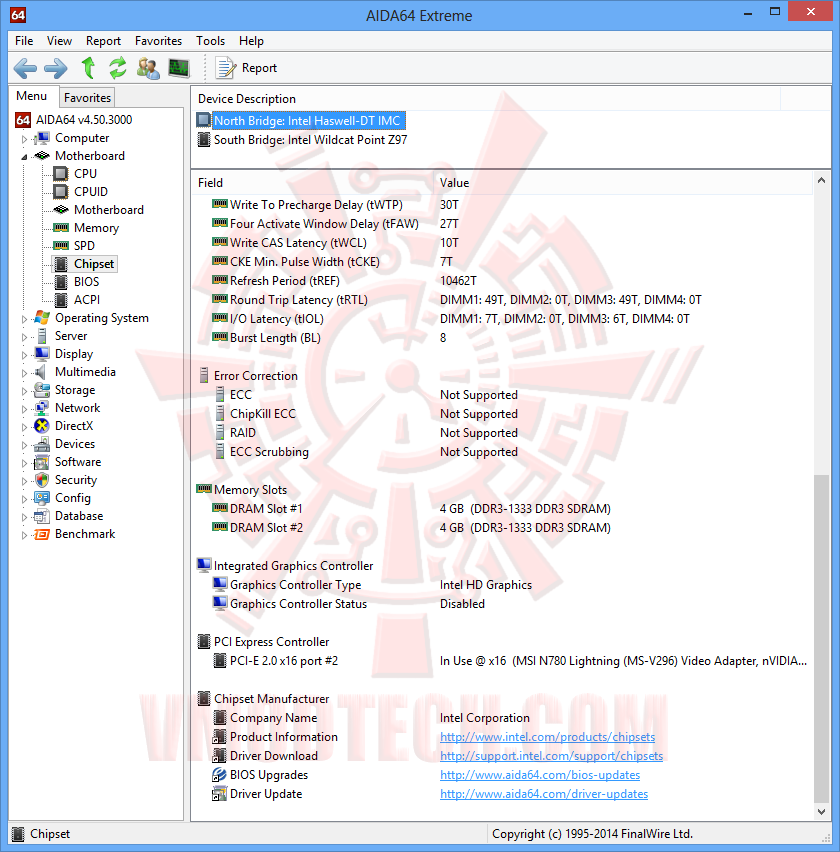
Task: Click the Config icon in tree
Action: coord(42,498)
